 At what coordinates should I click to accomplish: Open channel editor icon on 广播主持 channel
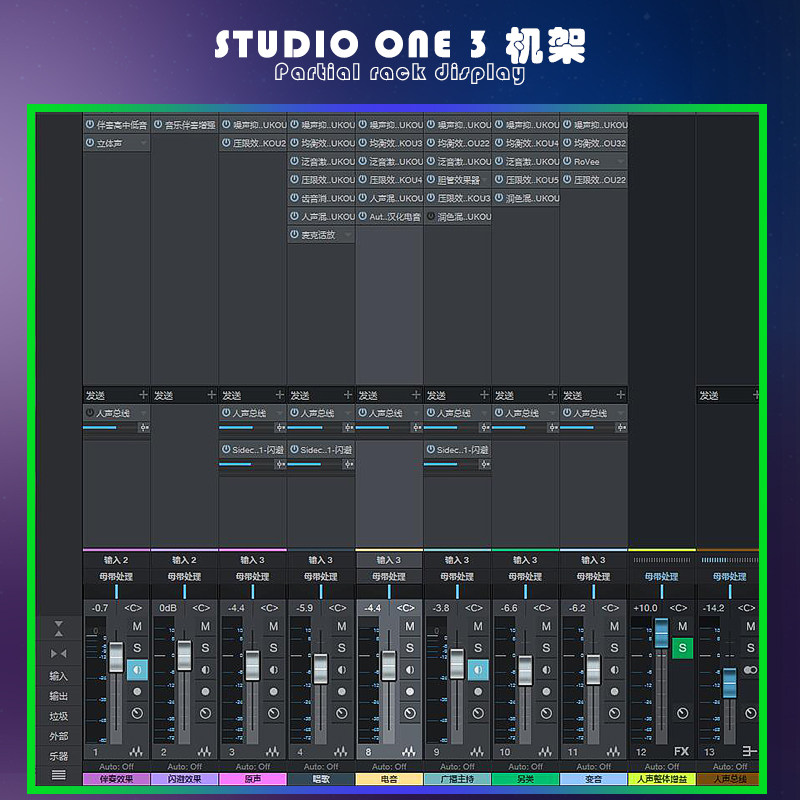(x=477, y=752)
